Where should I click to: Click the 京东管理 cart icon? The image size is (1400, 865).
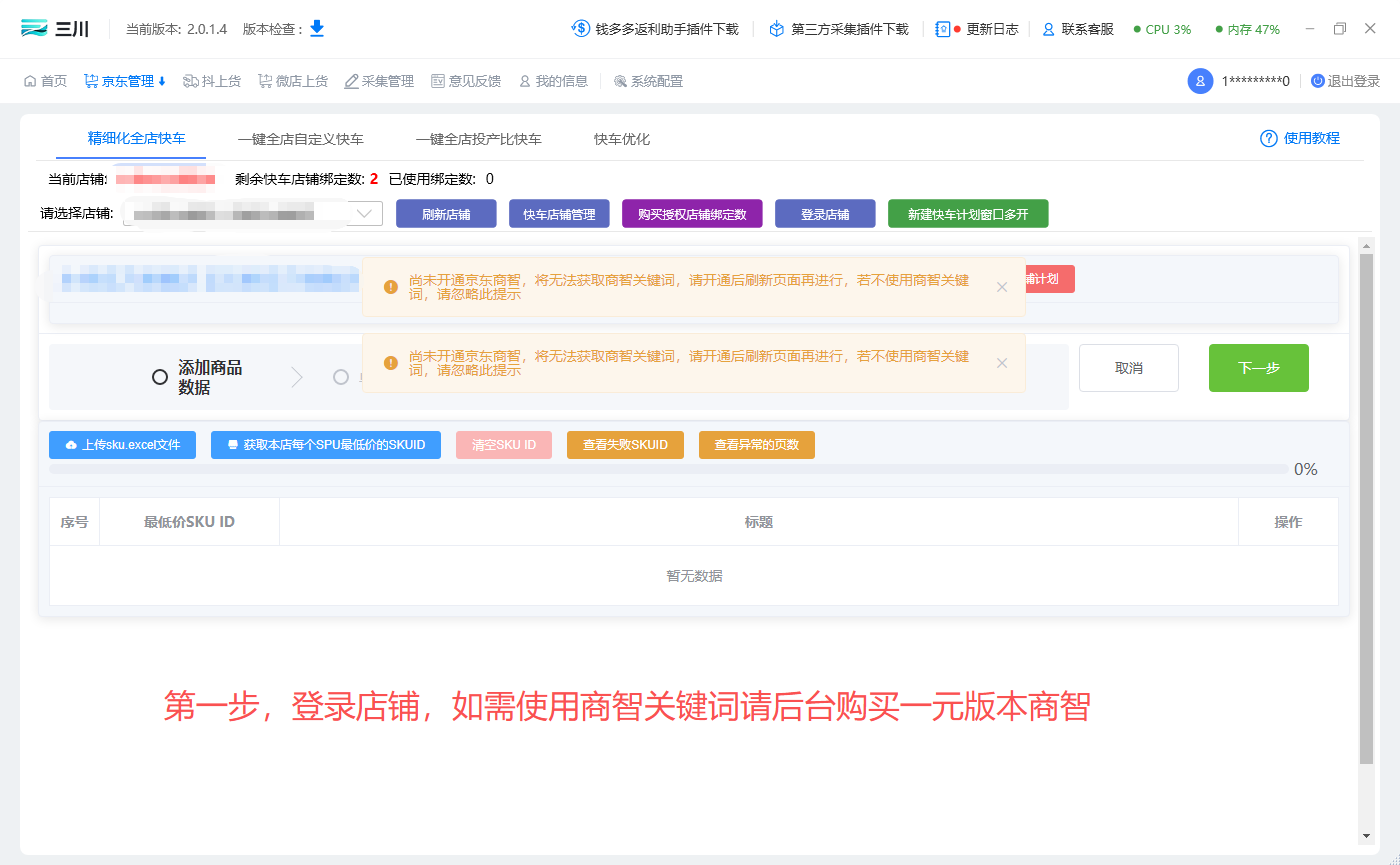coord(91,81)
